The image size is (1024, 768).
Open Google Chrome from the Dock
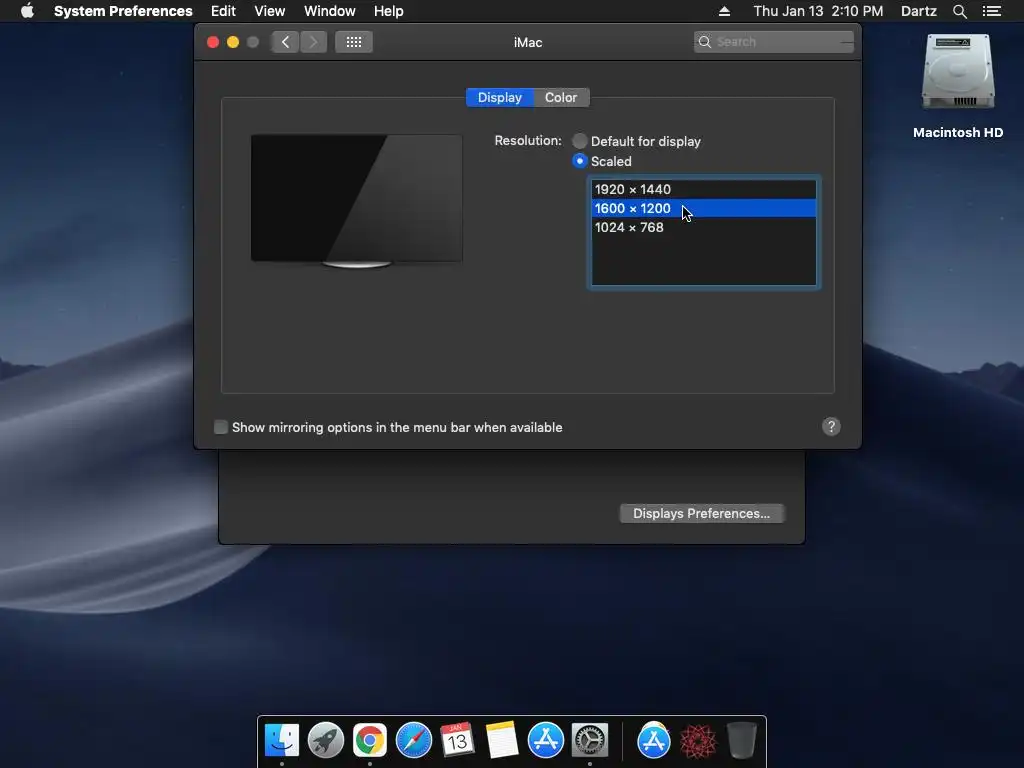[370, 741]
